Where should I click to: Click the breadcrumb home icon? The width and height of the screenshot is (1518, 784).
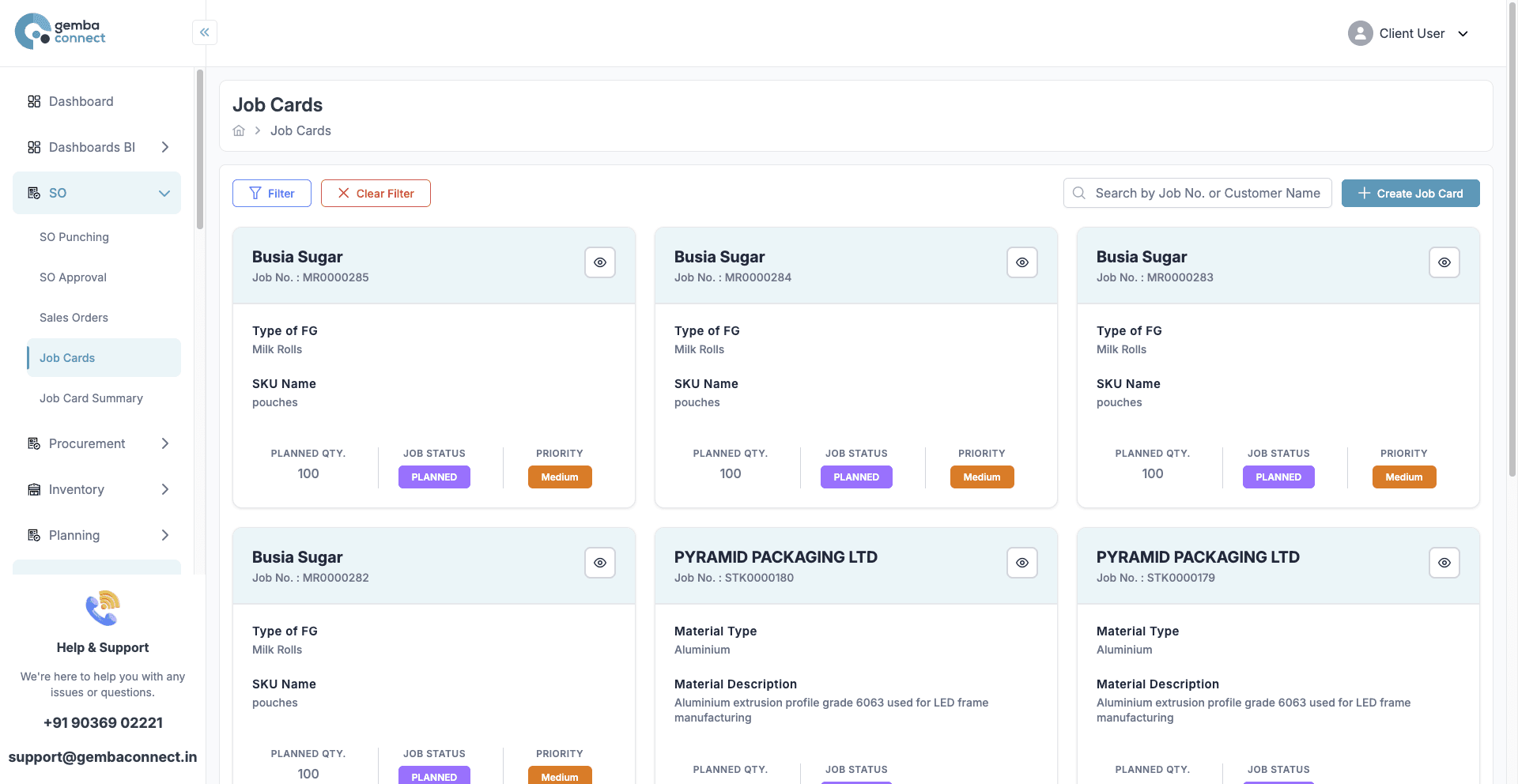point(239,130)
